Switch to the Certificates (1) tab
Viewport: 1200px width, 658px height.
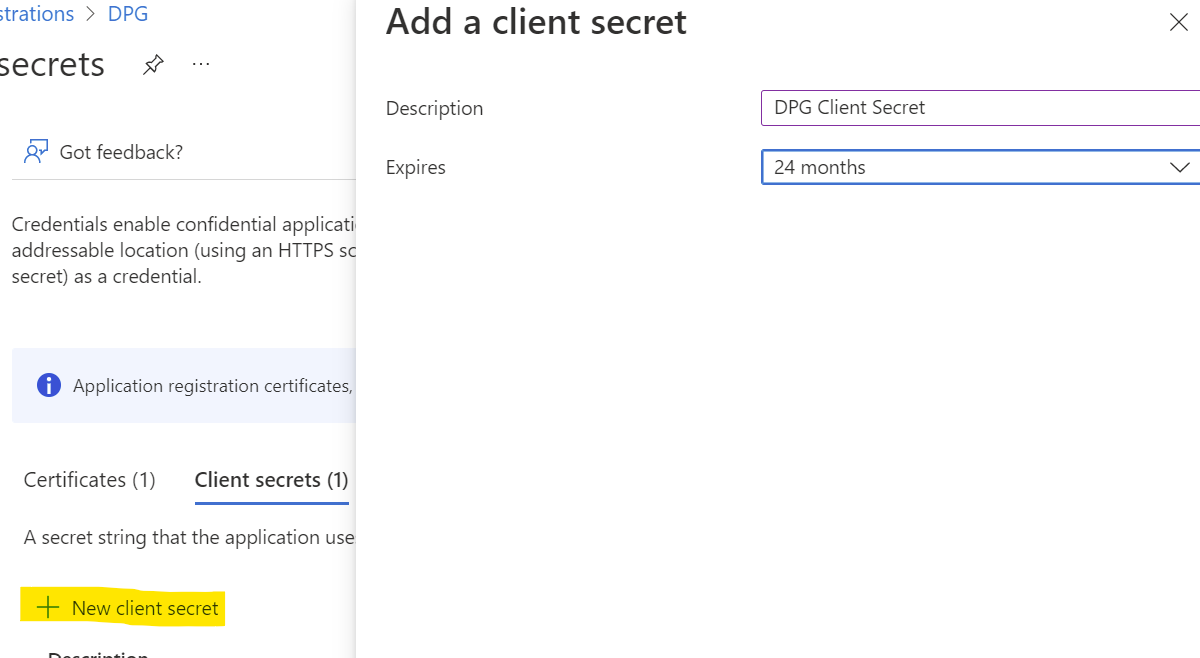(x=90, y=480)
